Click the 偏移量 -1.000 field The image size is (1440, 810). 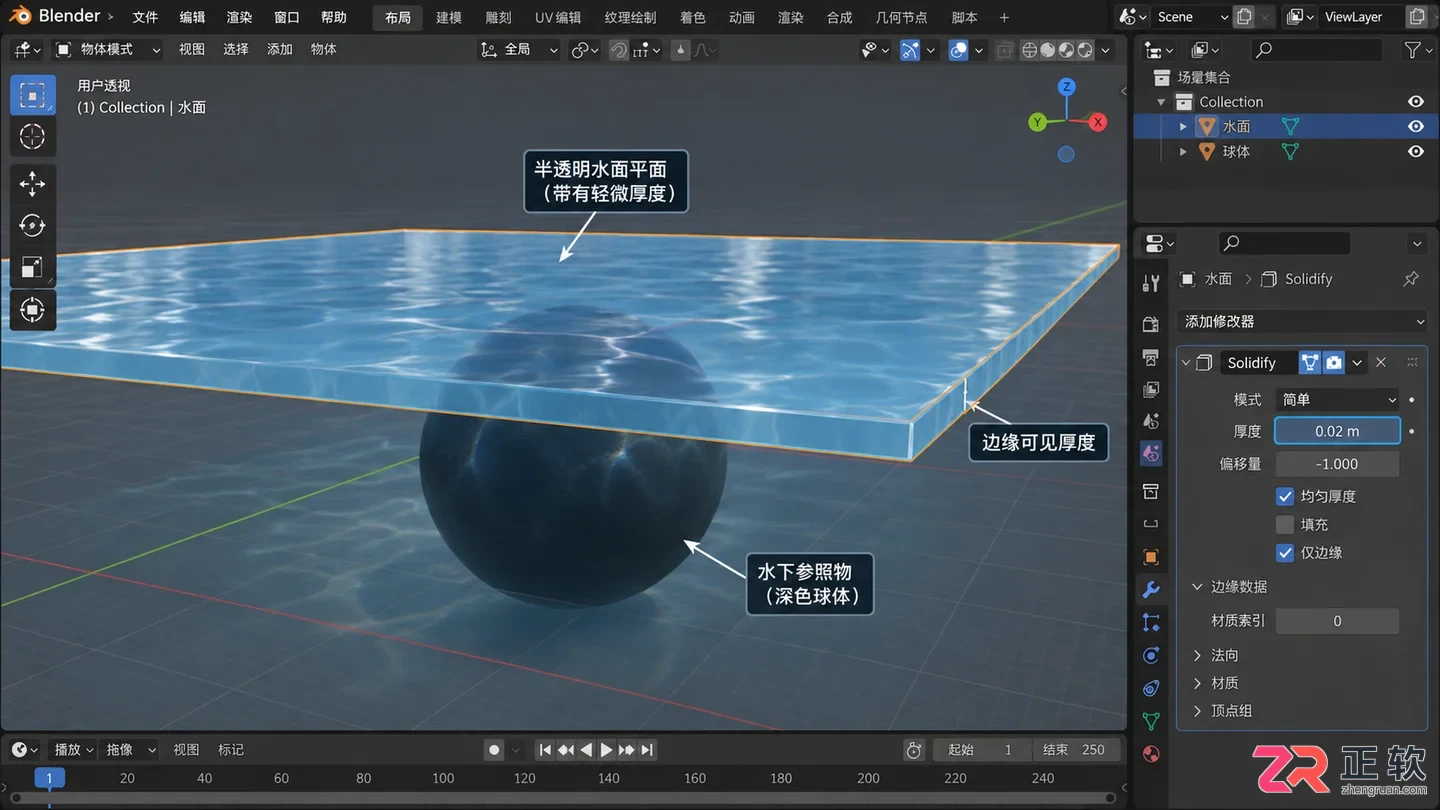1337,464
